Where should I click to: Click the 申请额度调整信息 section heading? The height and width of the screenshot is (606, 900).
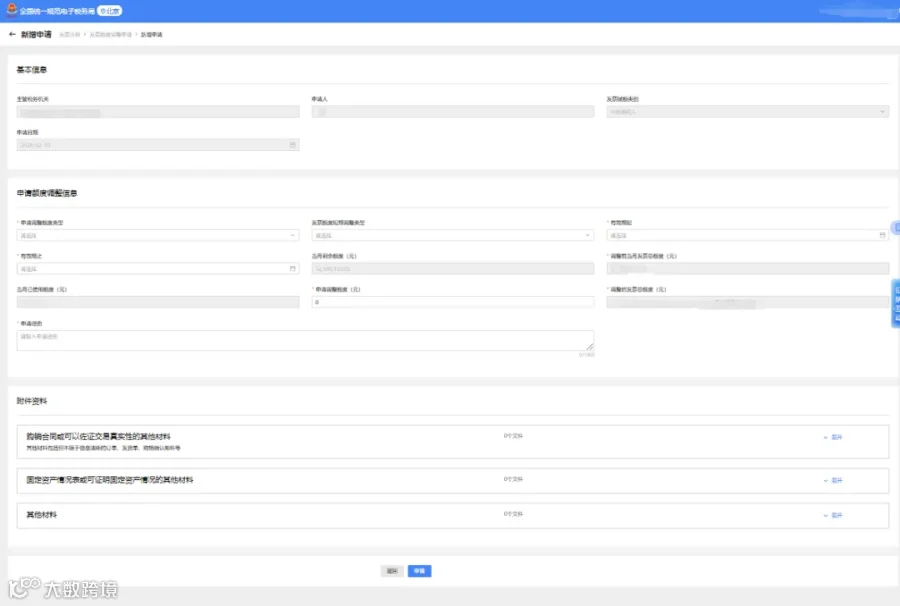(x=46, y=193)
